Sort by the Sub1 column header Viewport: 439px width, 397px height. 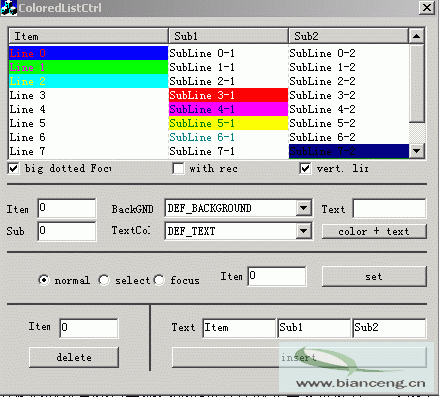click(x=228, y=36)
